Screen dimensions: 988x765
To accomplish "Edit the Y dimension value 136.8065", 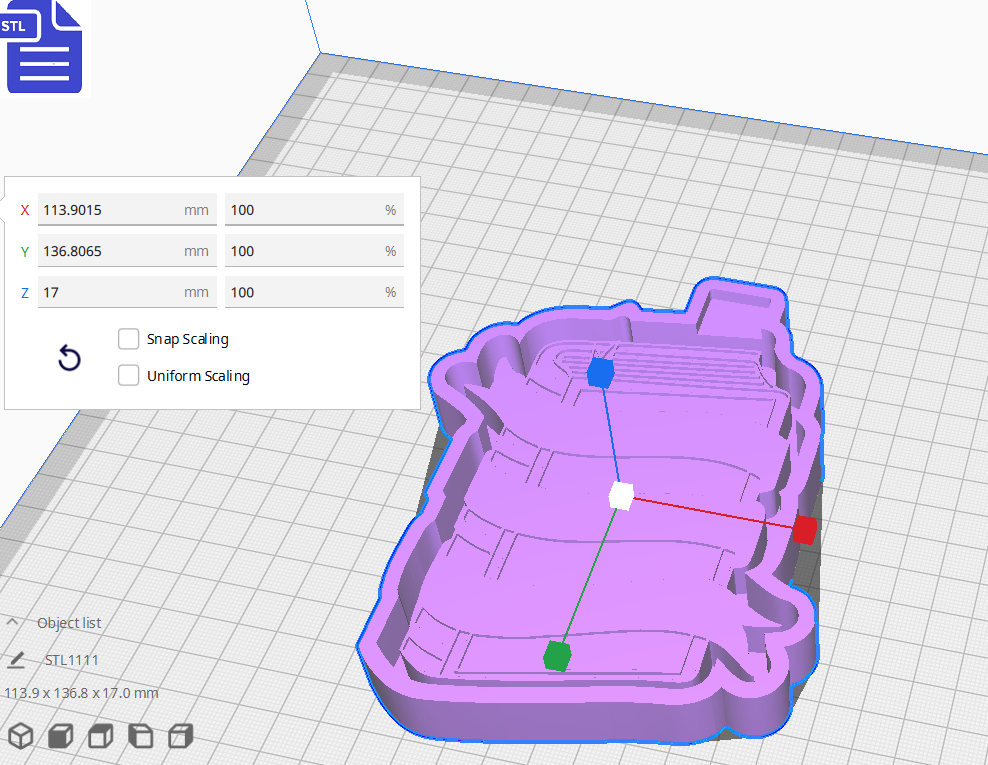I will (127, 250).
